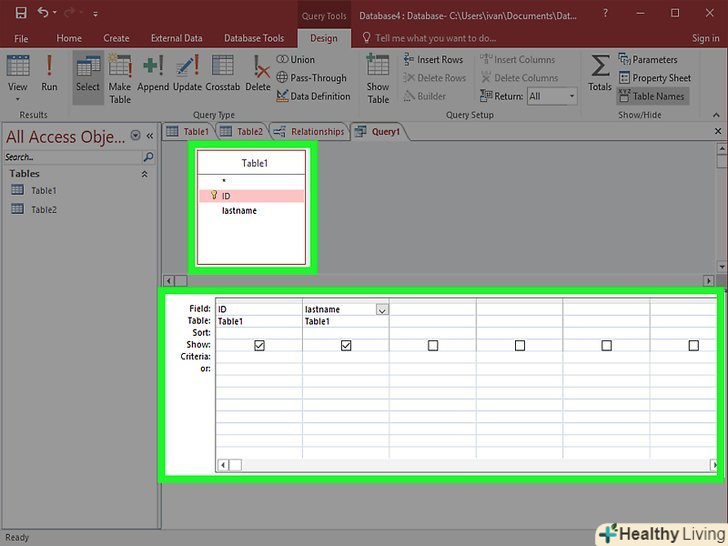The image size is (728, 546).
Task: Expand the Return value combo box
Action: click(x=572, y=96)
